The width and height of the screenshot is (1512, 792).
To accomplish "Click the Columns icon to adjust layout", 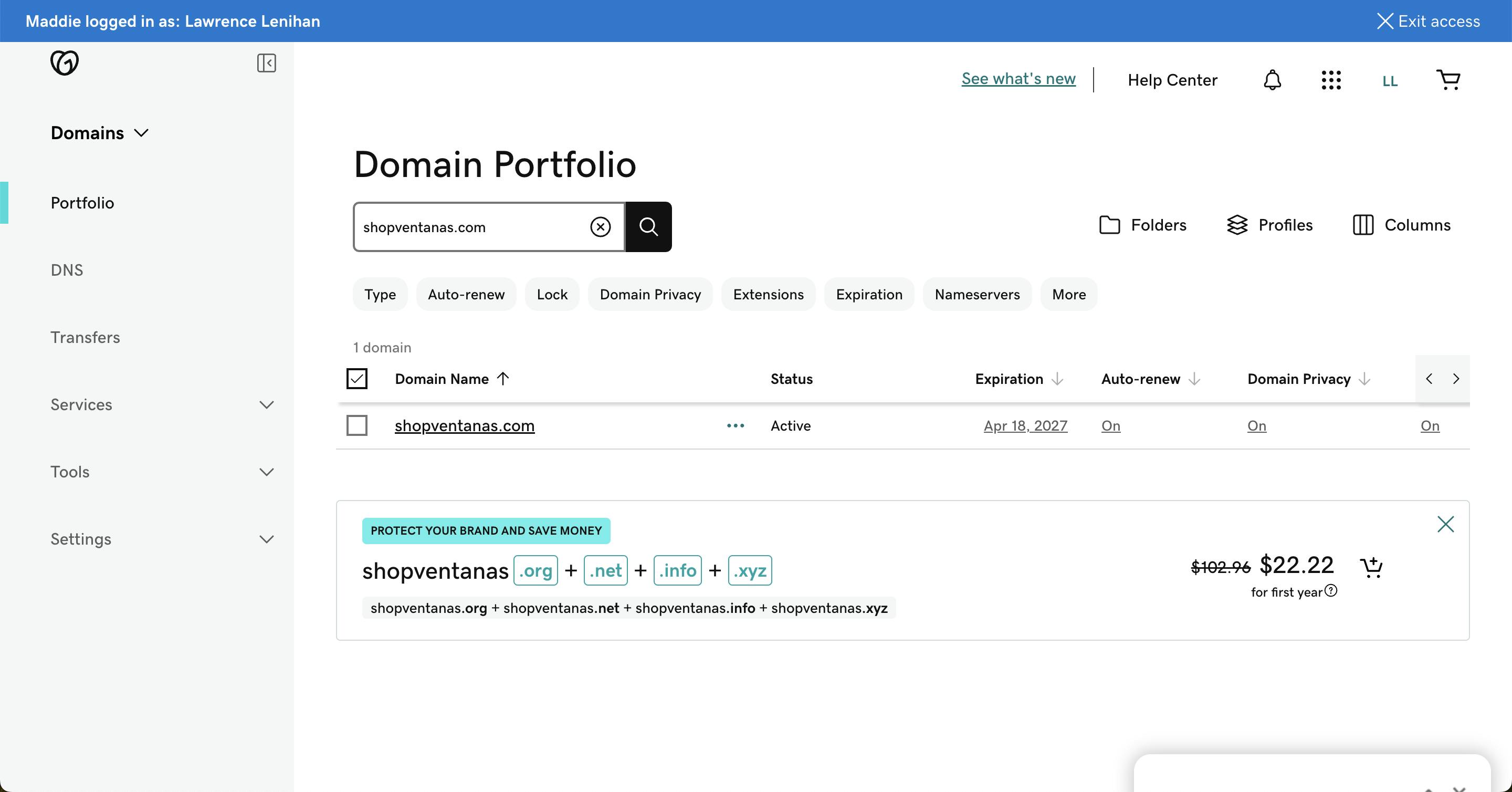I will click(x=1363, y=224).
